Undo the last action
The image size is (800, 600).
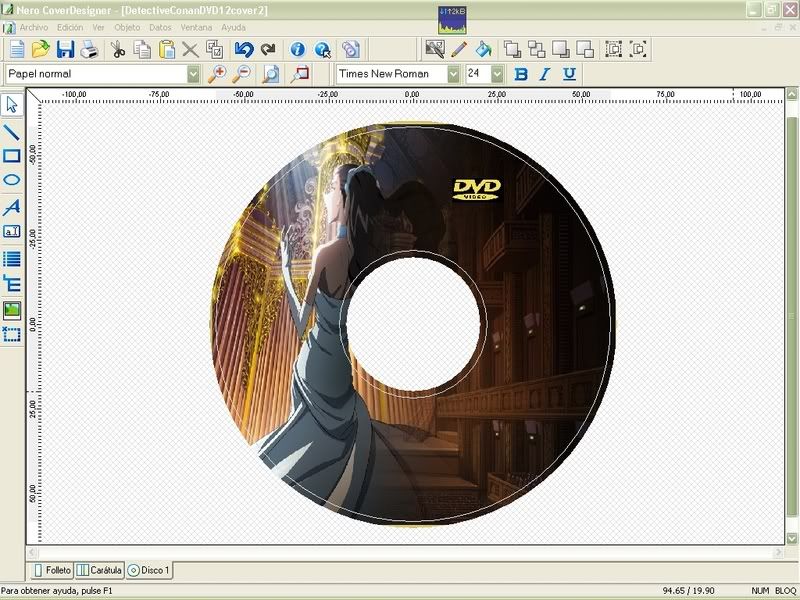243,49
